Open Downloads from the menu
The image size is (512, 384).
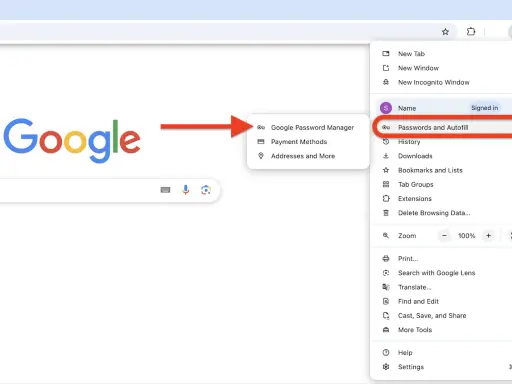tap(441, 156)
